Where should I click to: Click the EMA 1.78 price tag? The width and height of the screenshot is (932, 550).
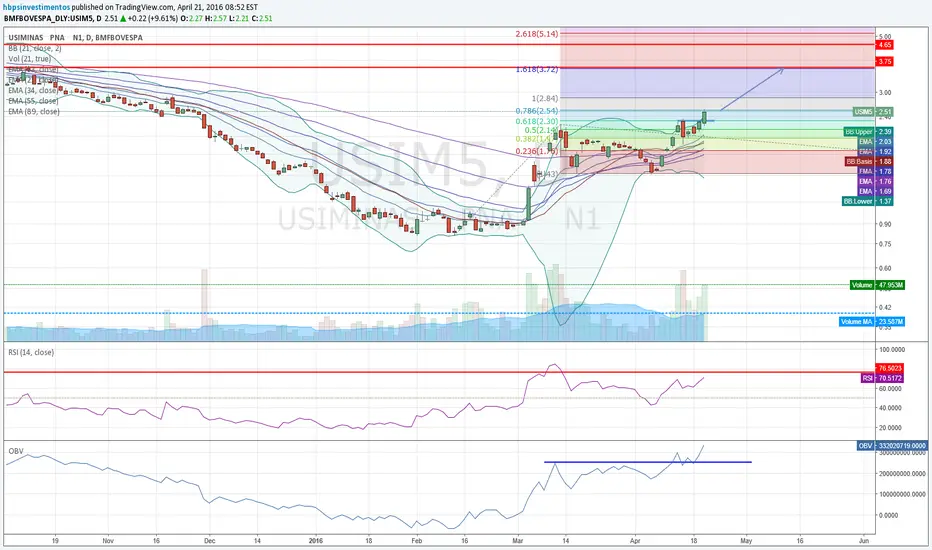875,171
